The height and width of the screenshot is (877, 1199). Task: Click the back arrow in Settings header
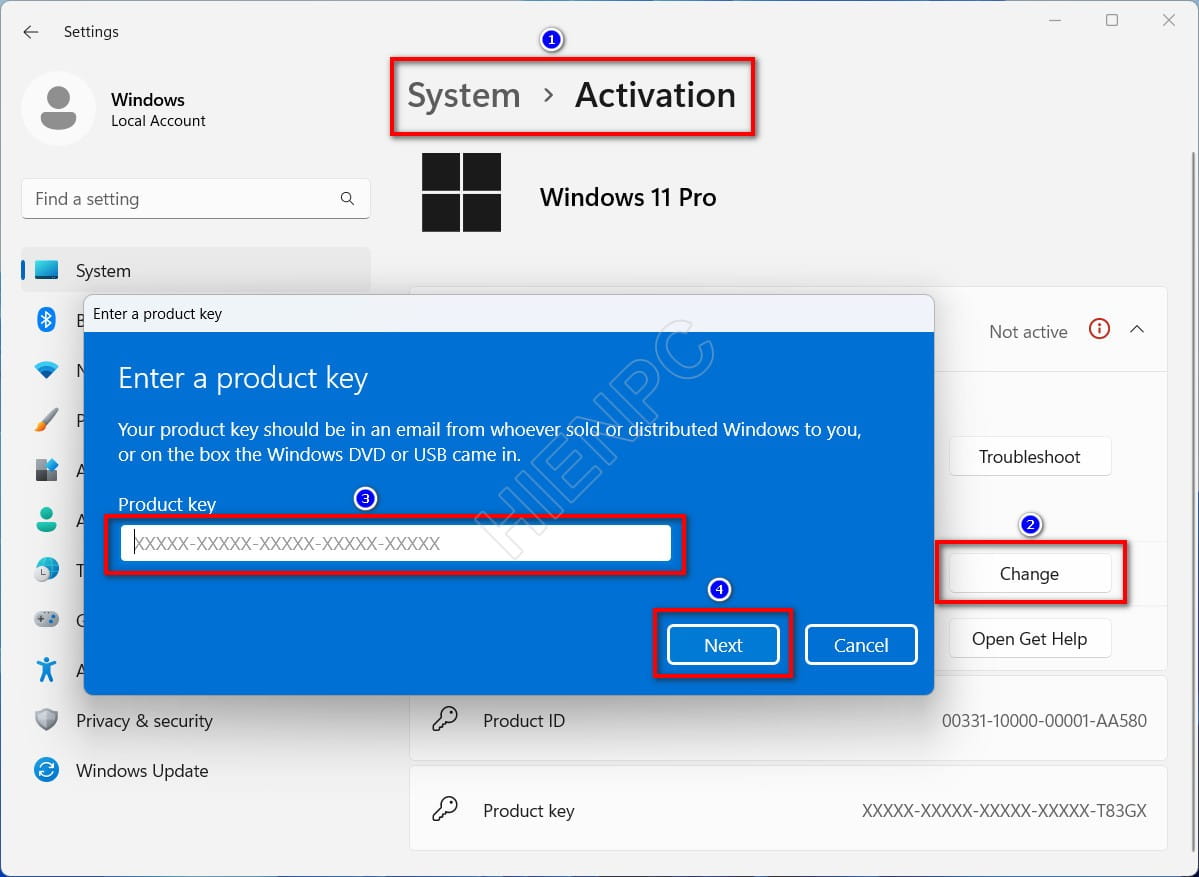coord(31,31)
